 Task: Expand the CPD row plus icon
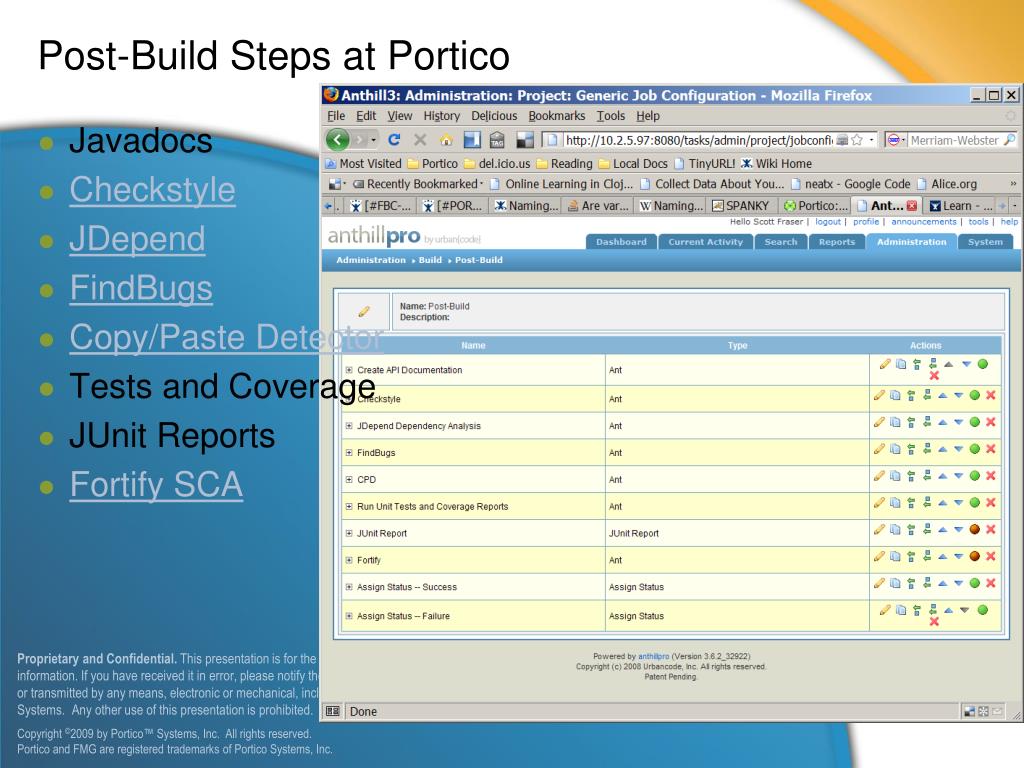(349, 479)
